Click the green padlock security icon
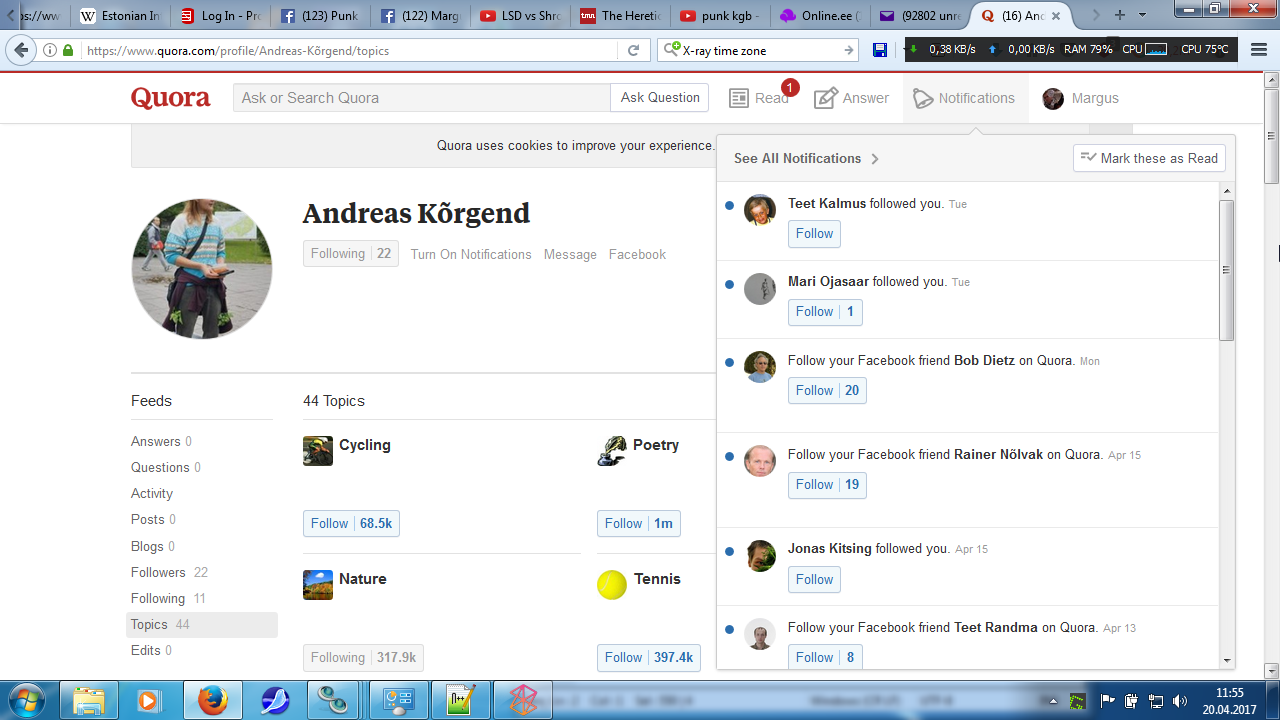The image size is (1280, 720). tap(68, 50)
